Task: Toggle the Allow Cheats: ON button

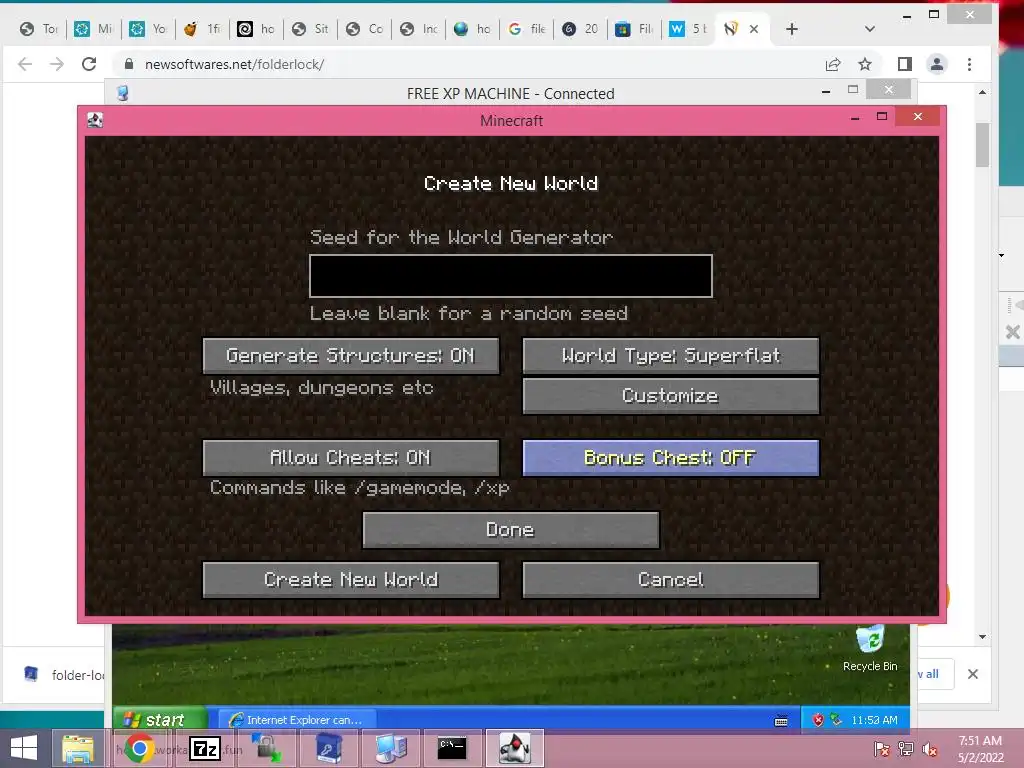Action: coord(351,458)
